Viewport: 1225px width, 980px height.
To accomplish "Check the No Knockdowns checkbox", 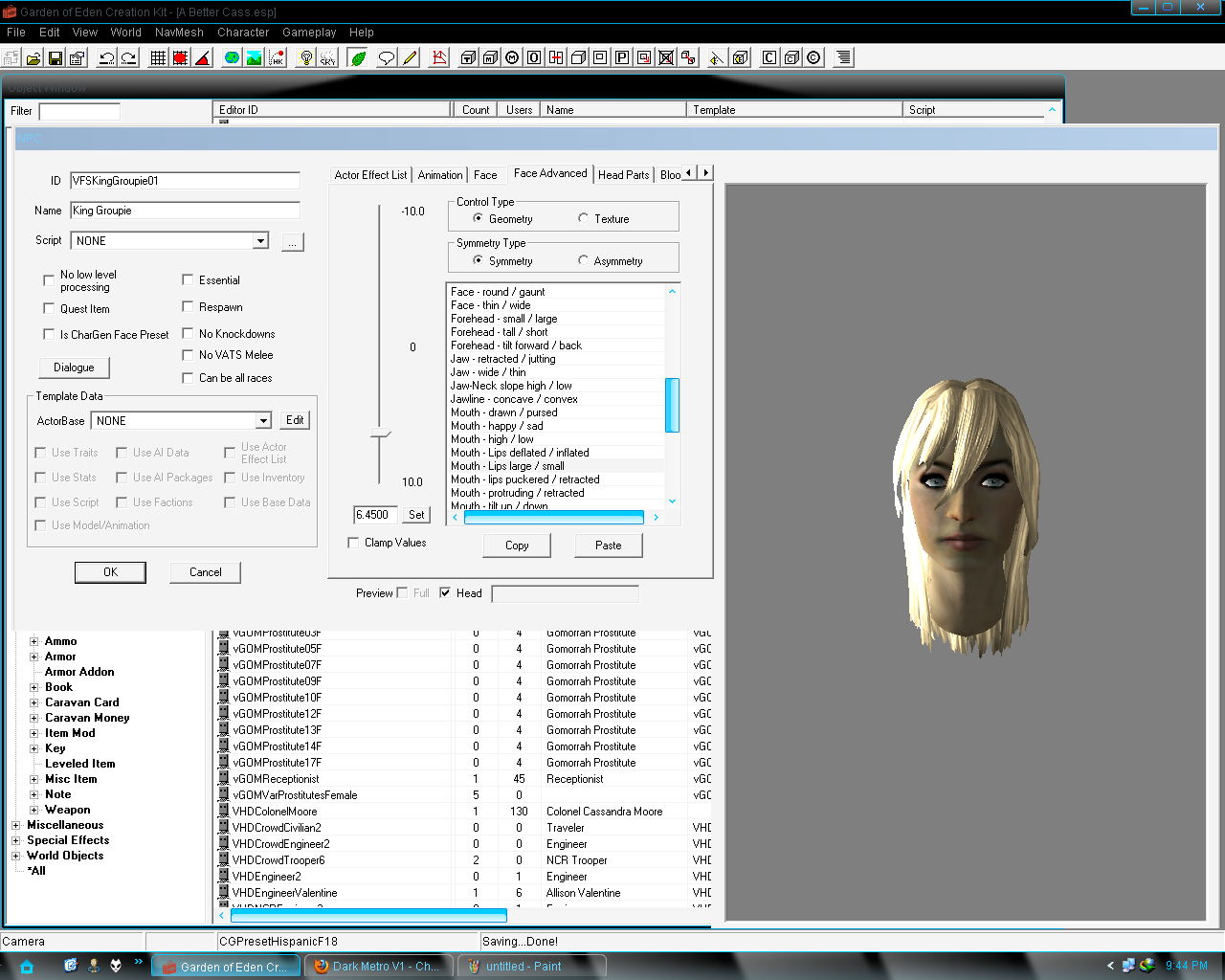I will [x=188, y=334].
